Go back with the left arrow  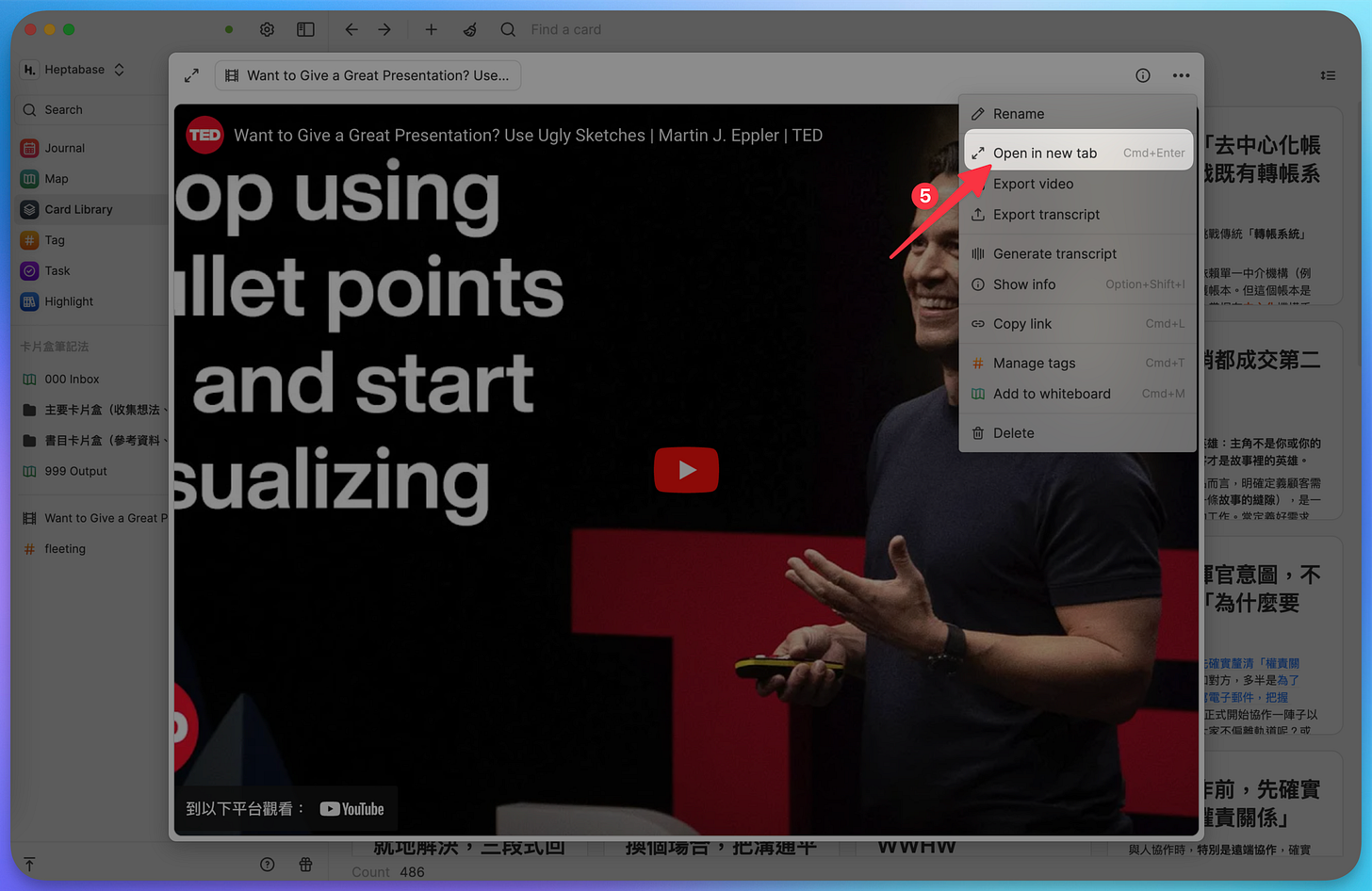(x=351, y=29)
